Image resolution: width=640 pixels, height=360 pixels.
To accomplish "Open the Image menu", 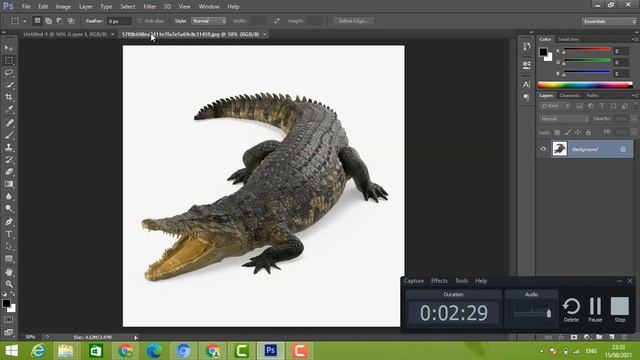I will (x=63, y=7).
